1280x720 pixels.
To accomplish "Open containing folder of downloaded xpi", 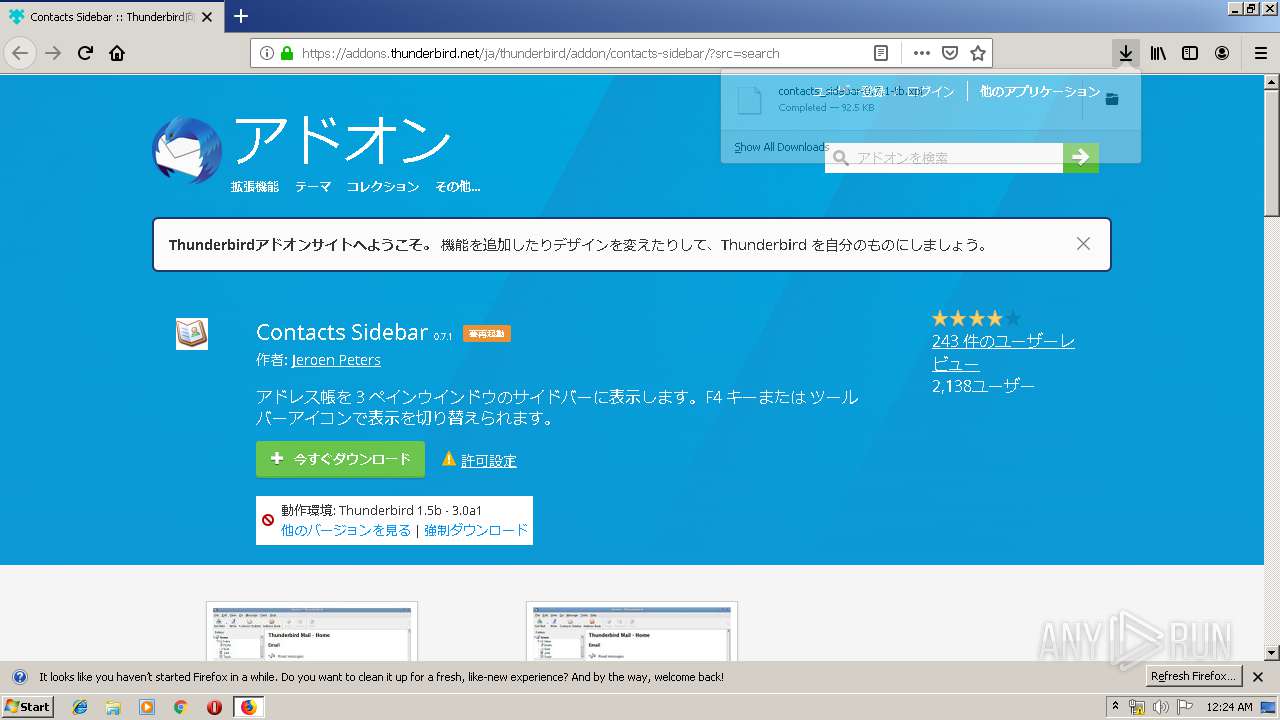I will [1112, 99].
